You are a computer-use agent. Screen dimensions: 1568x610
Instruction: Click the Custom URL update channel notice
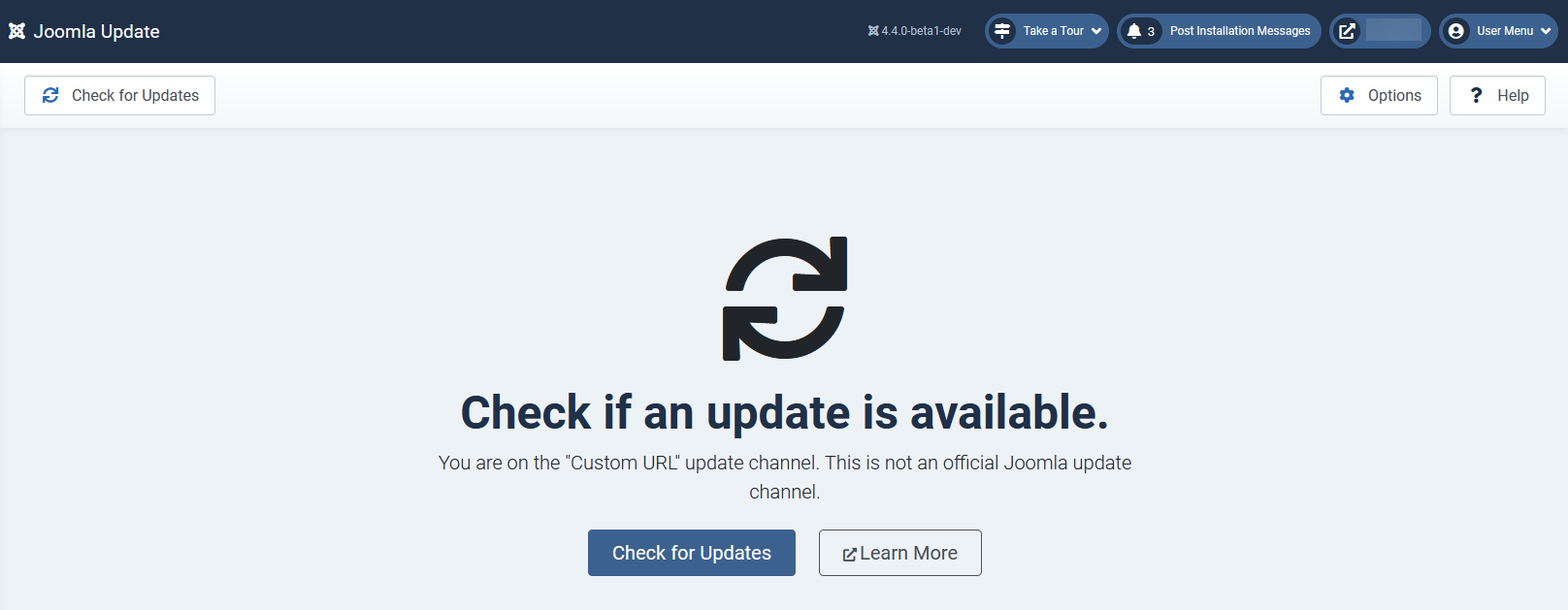pyautogui.click(x=784, y=477)
